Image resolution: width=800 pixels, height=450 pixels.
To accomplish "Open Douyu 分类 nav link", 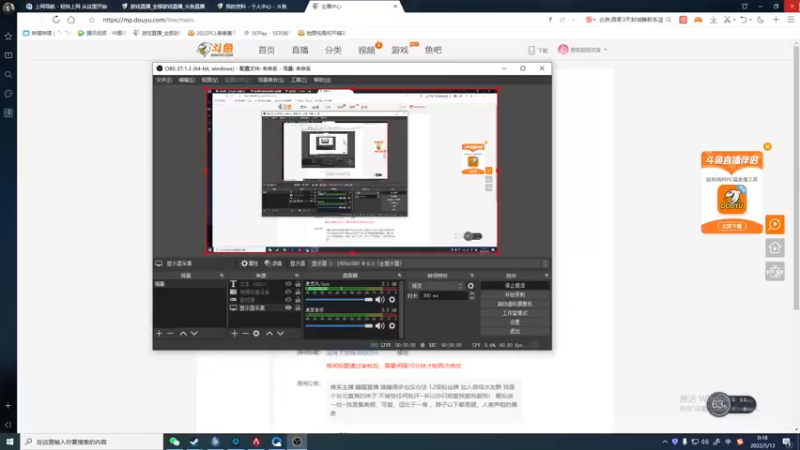I will (333, 50).
